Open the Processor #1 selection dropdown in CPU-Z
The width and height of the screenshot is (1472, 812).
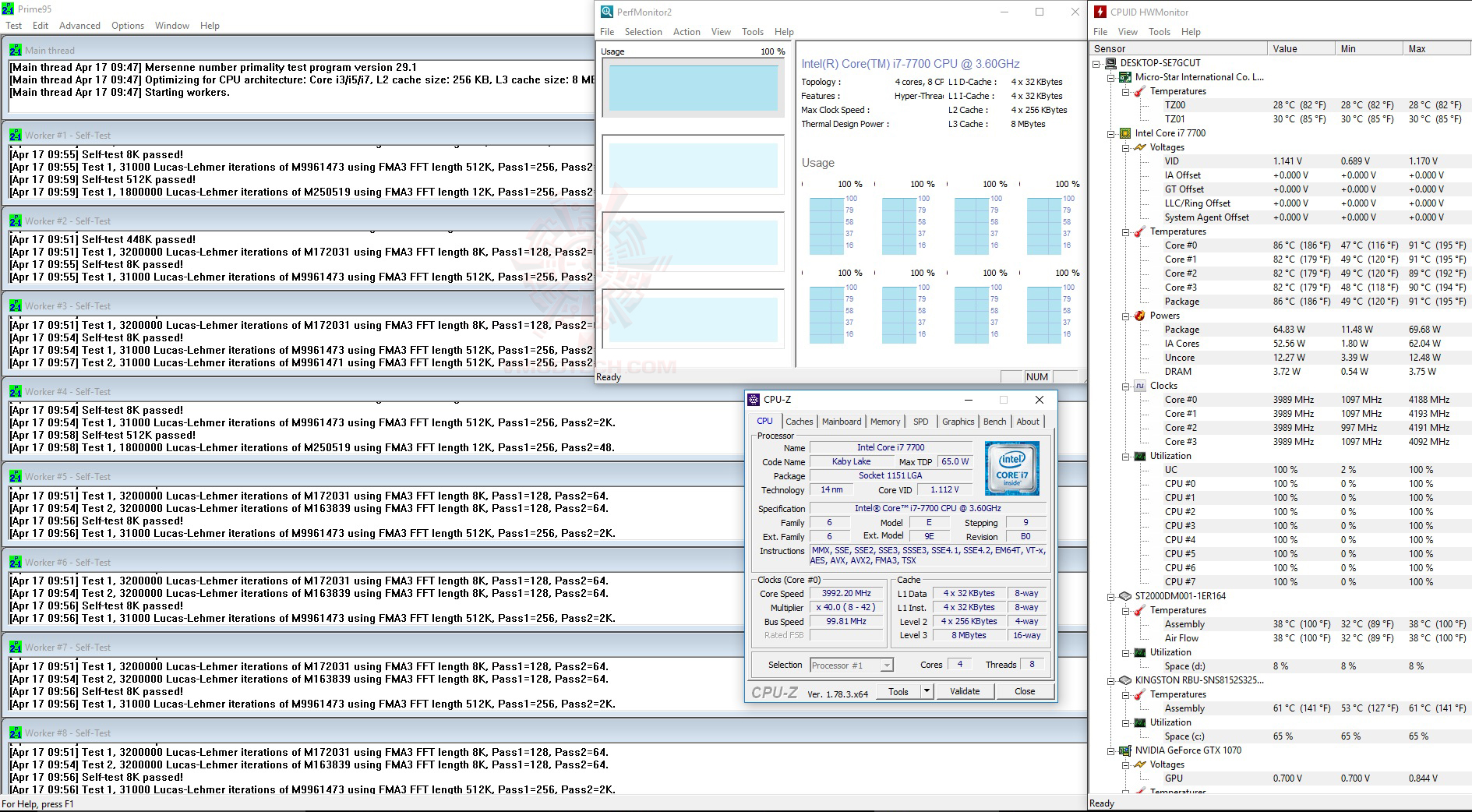coord(887,665)
